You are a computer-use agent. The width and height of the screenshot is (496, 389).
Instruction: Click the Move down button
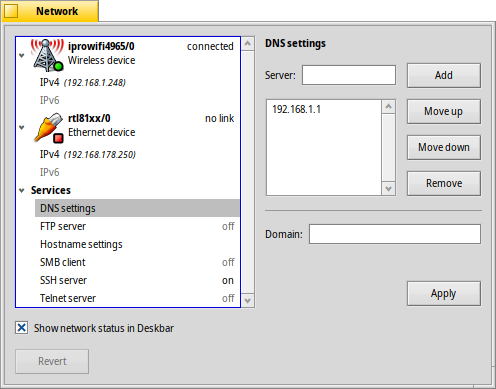pos(444,147)
